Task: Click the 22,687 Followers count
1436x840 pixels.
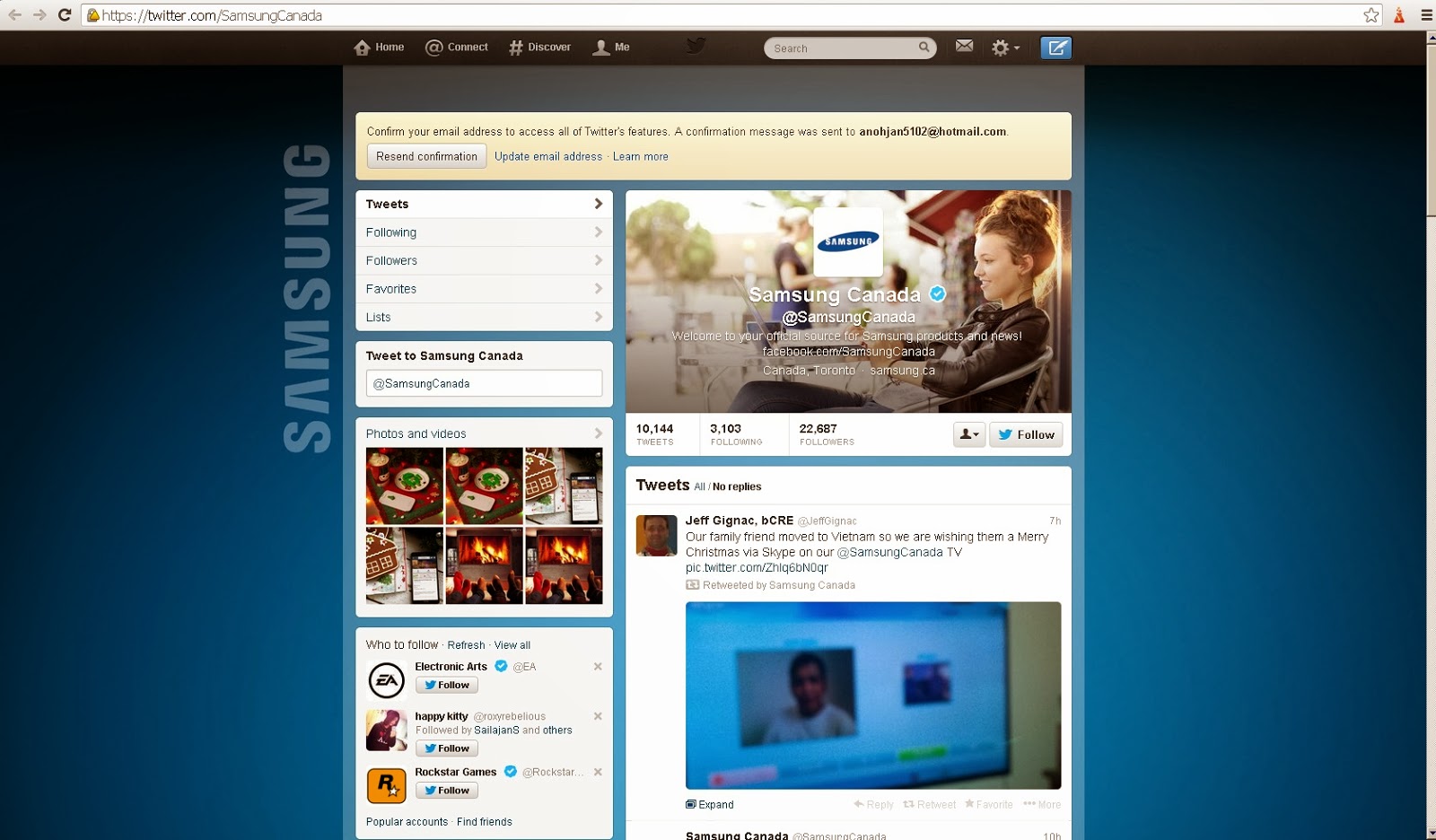Action: click(827, 434)
